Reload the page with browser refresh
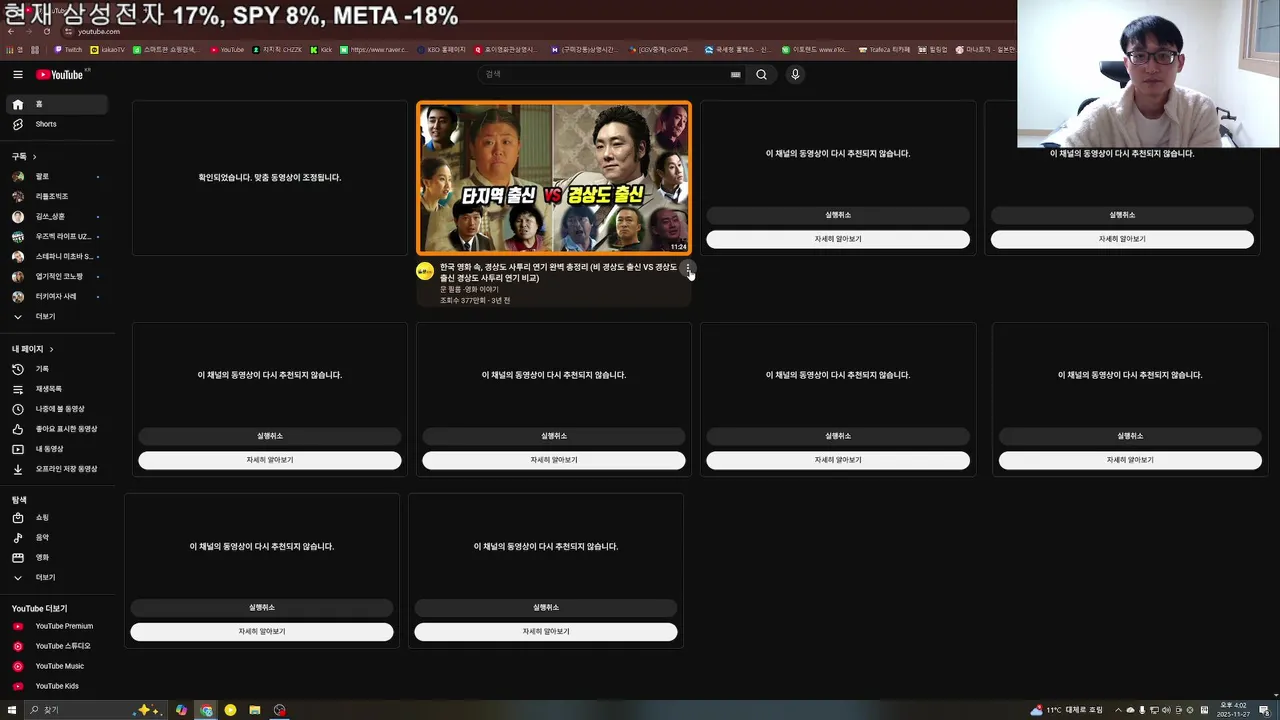Screen dimensions: 1280x720 [x=47, y=31]
